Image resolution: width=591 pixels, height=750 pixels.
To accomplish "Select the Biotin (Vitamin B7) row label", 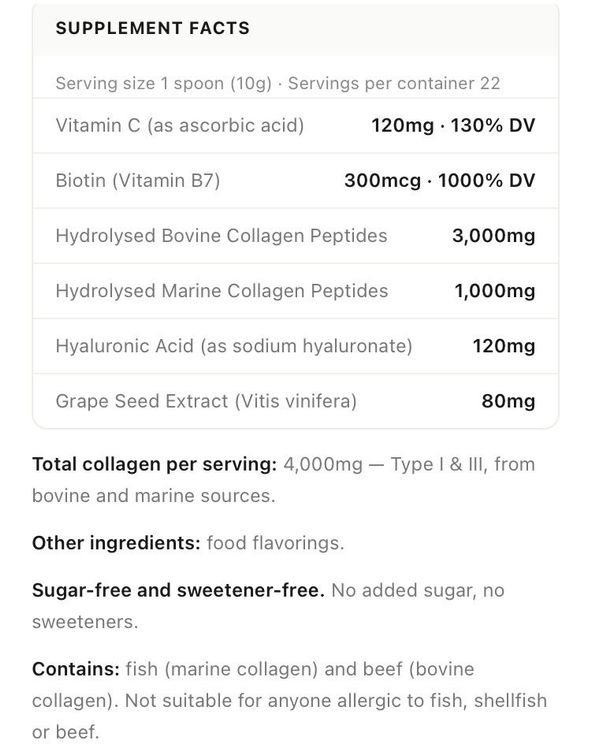I will (138, 181).
